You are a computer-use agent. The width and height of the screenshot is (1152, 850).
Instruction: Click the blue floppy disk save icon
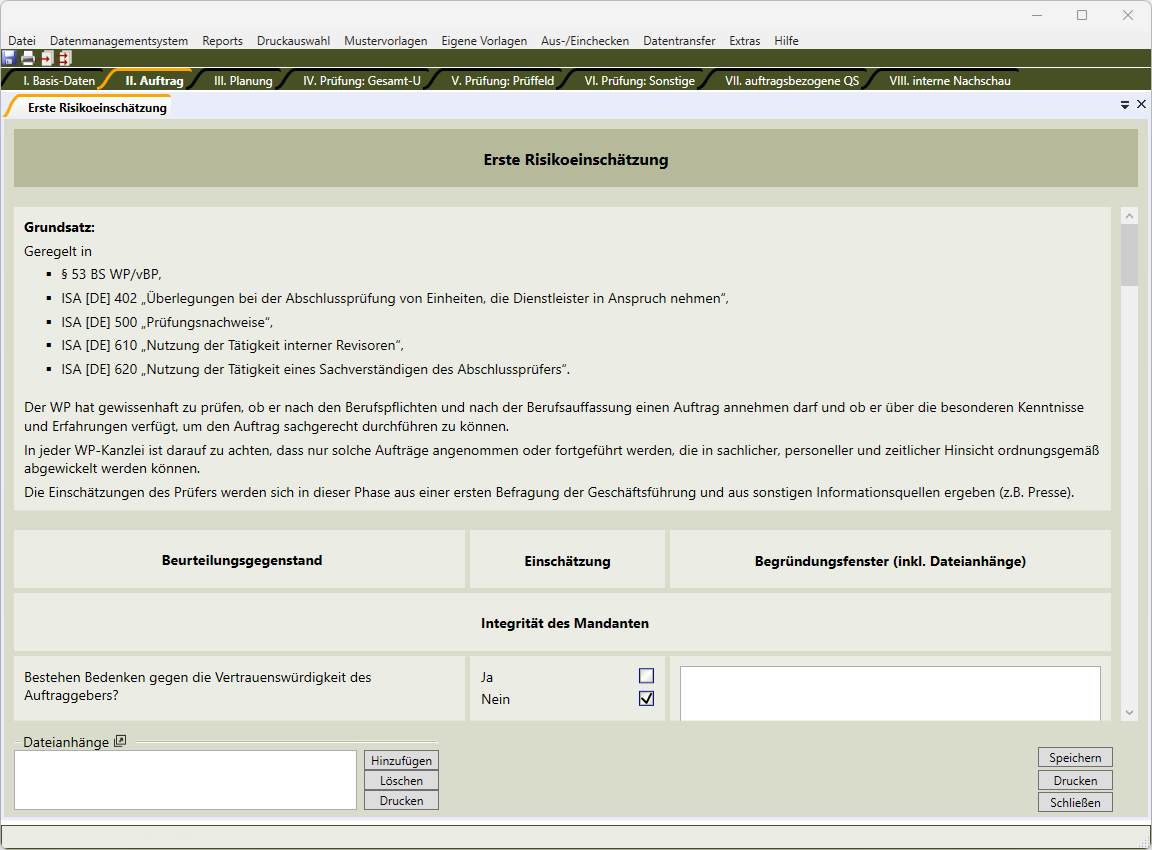(x=9, y=58)
